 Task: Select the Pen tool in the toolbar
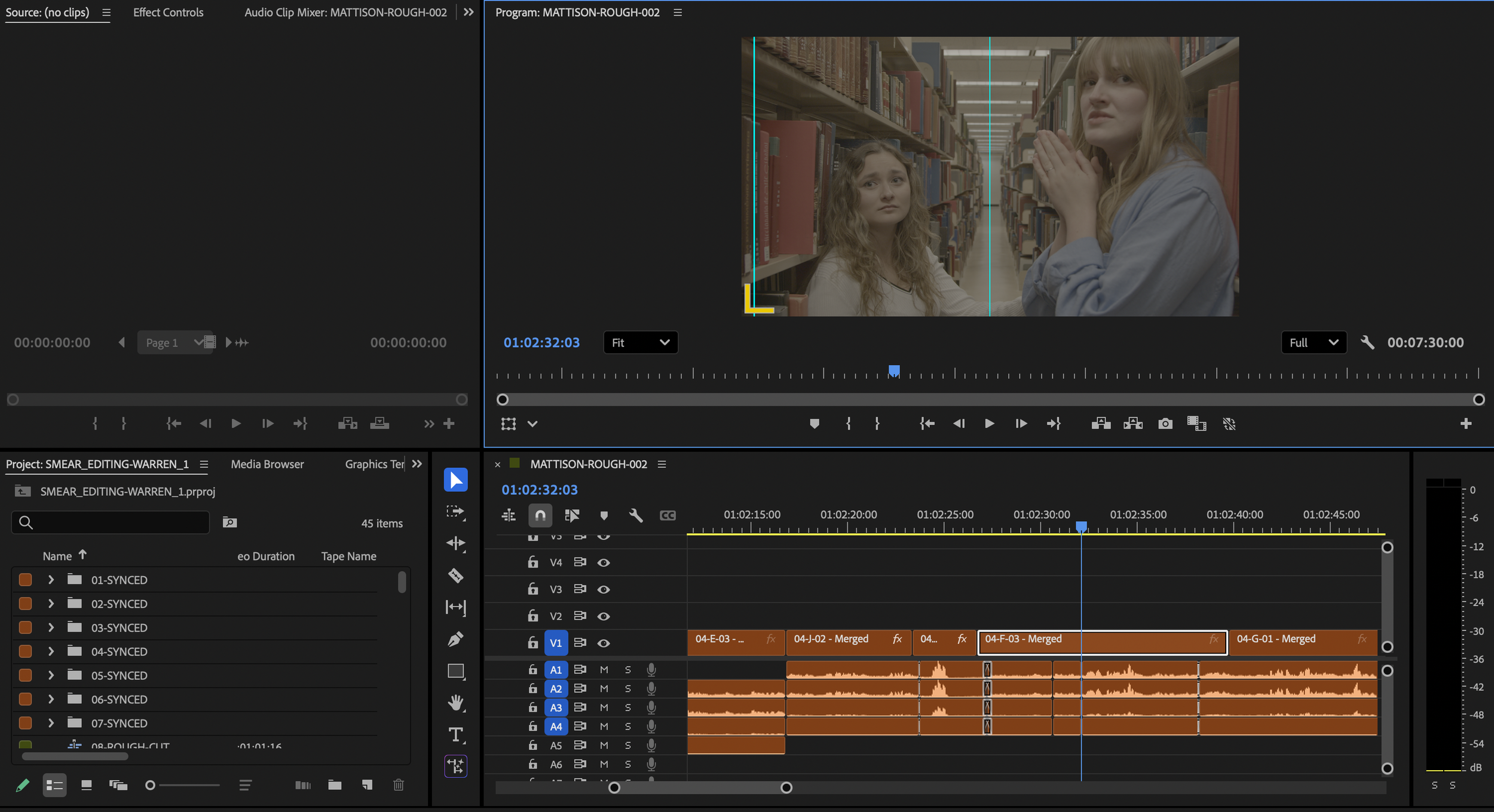pyautogui.click(x=455, y=639)
